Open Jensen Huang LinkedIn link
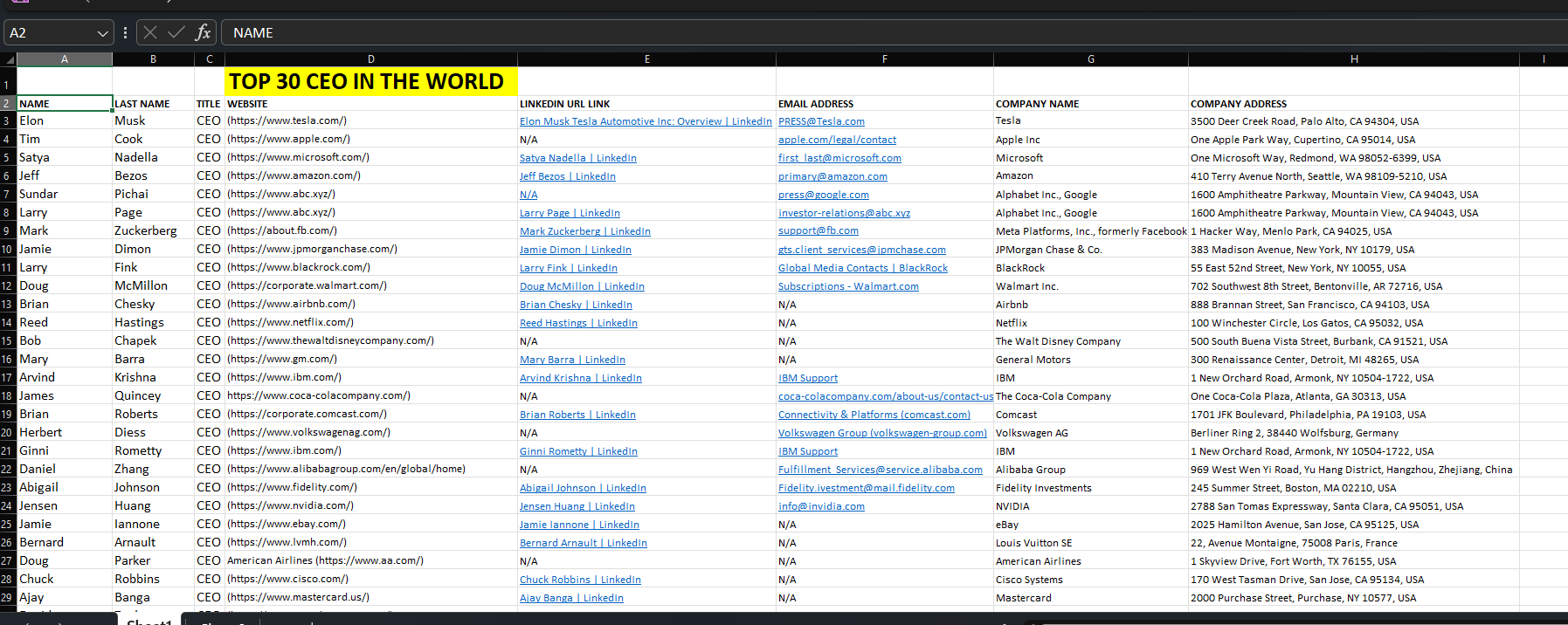Screen dimensions: 1568x625 coord(577,506)
